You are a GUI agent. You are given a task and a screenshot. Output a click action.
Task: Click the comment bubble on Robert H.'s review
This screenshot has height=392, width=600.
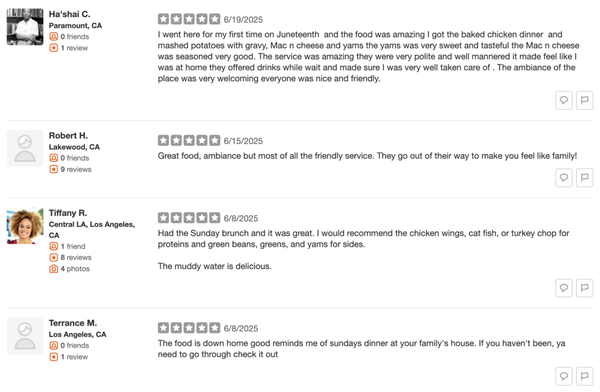pos(564,178)
